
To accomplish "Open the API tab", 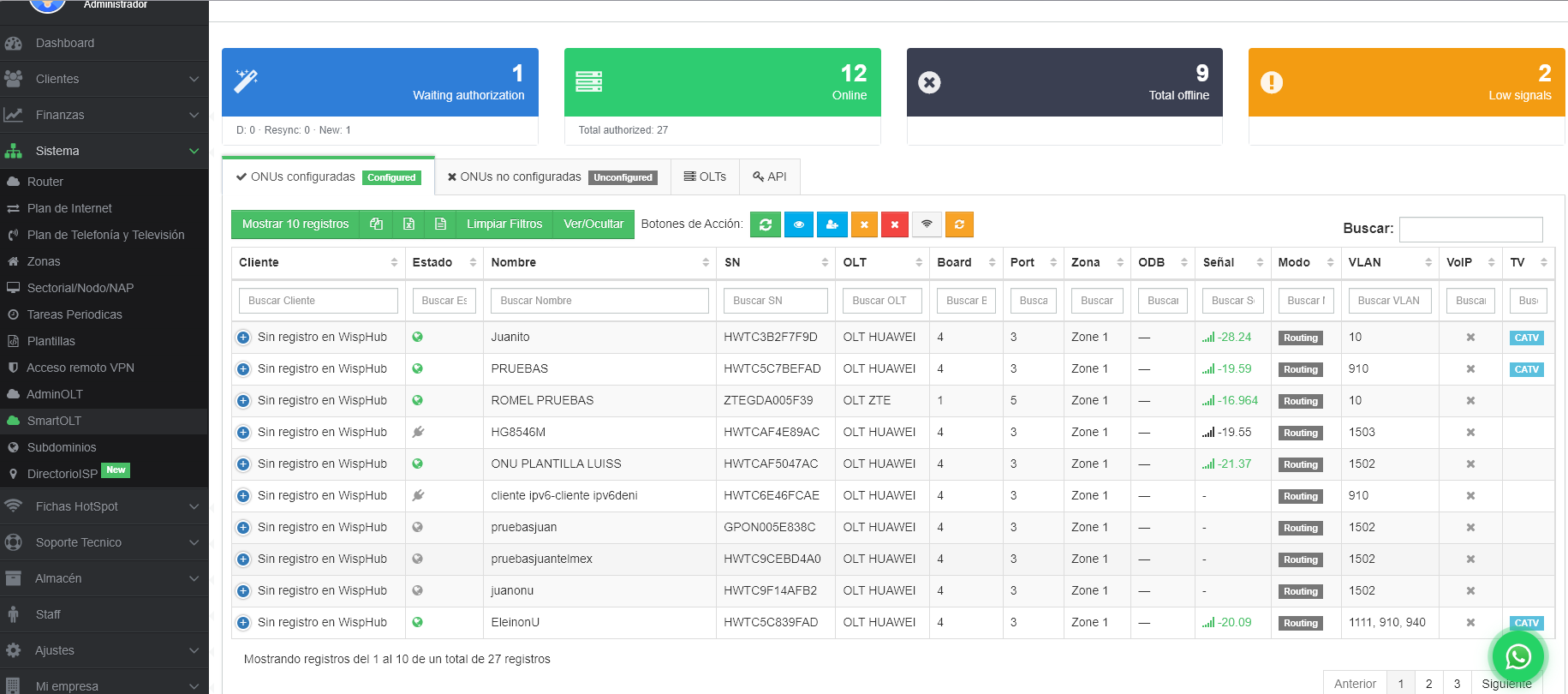I will [770, 177].
